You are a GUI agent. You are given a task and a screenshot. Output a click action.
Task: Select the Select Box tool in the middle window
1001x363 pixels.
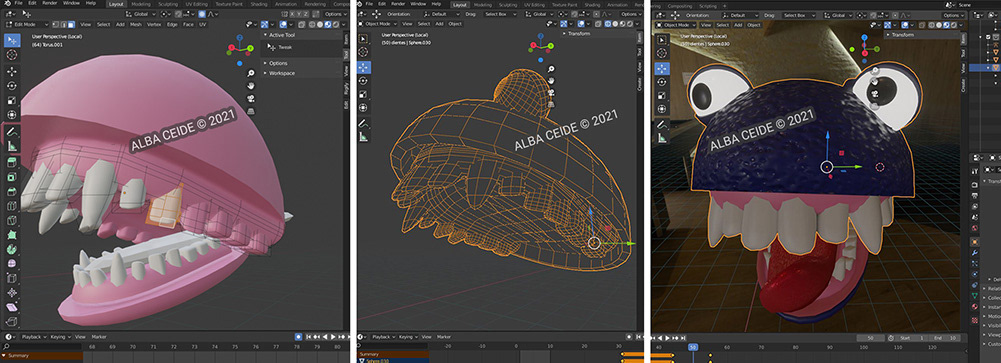(x=363, y=39)
